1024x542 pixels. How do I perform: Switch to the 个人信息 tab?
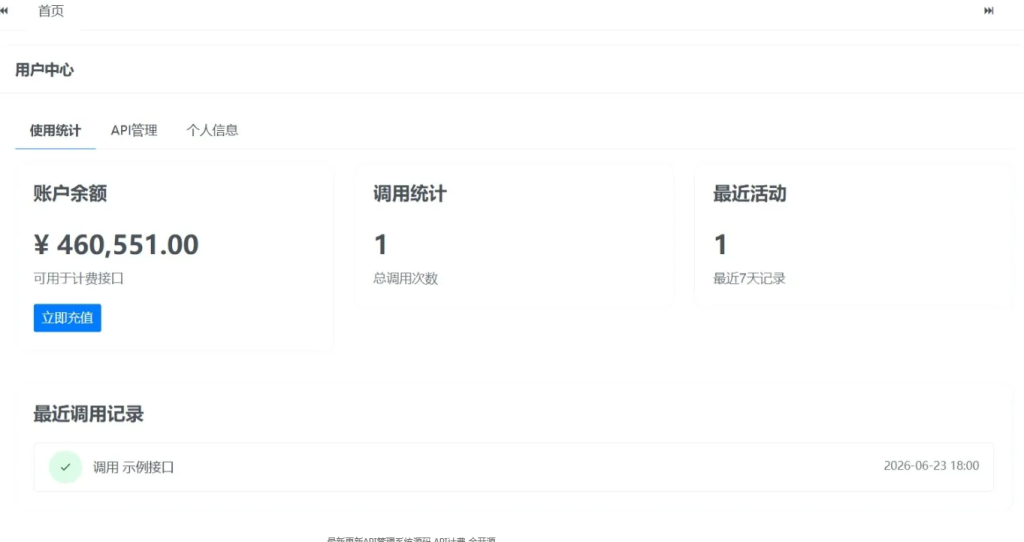212,131
